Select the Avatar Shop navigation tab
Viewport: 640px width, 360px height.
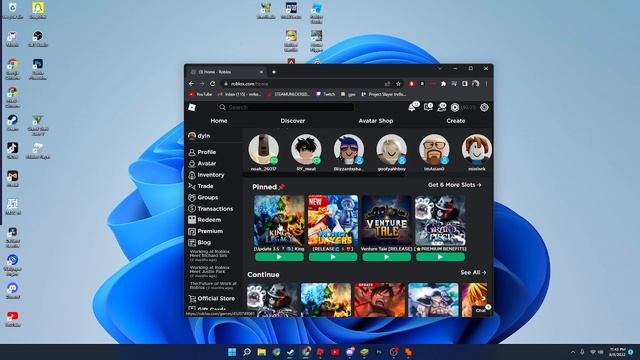376,121
